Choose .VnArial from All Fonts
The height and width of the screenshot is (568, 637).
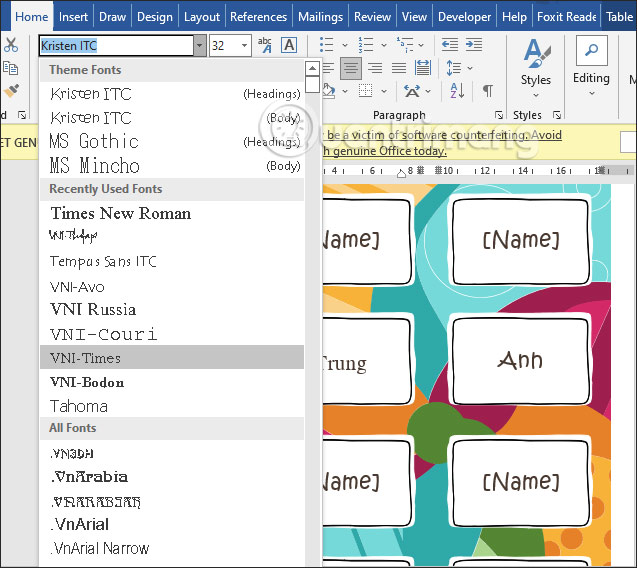click(172, 524)
